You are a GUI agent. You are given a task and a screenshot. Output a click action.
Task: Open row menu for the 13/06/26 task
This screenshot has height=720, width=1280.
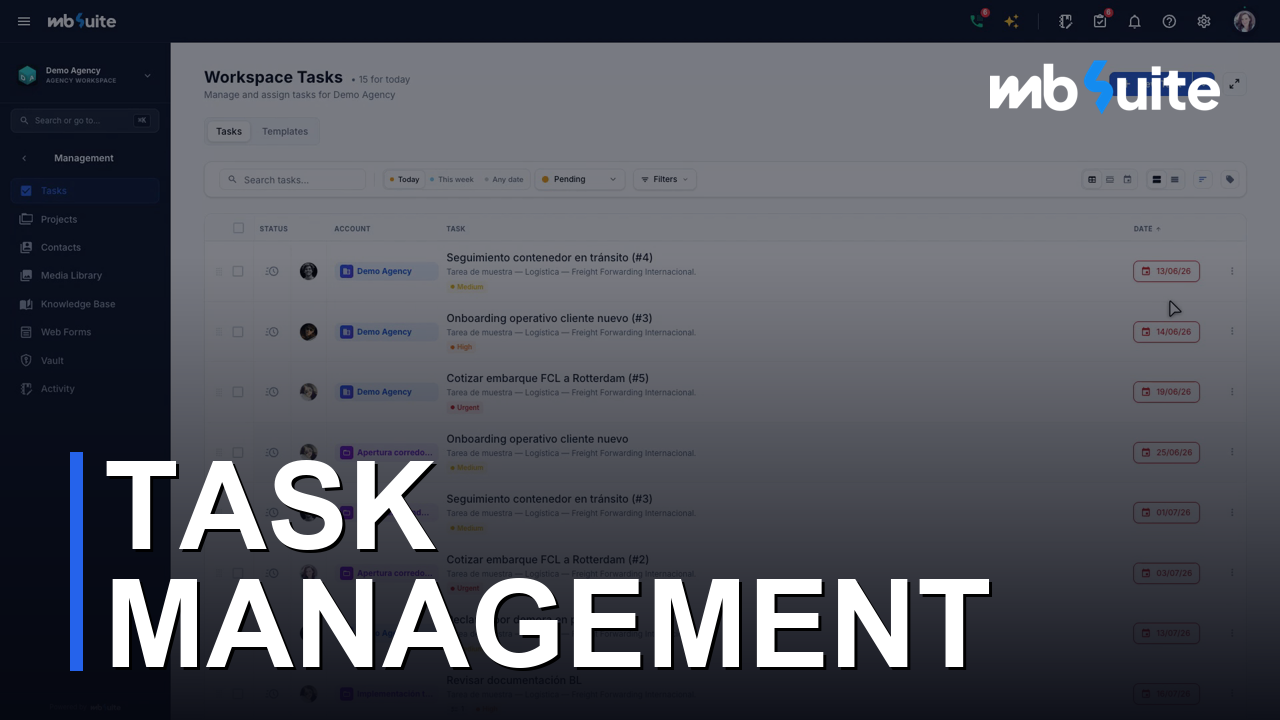point(1232,271)
